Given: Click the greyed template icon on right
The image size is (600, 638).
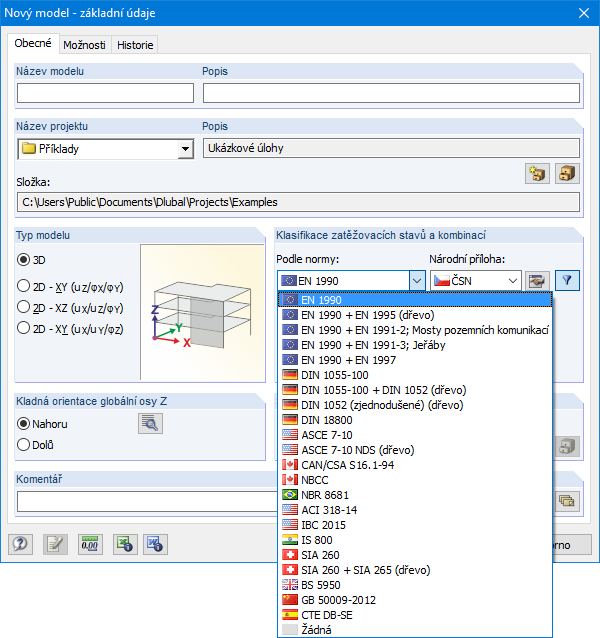Looking at the screenshot, I should [x=567, y=446].
